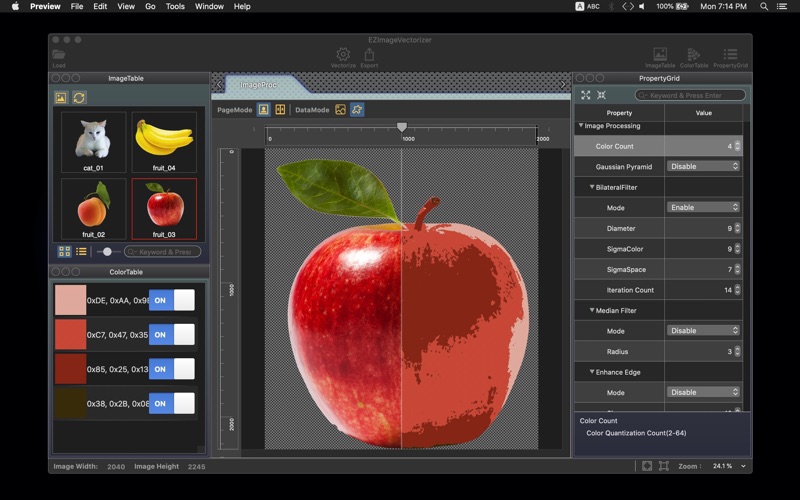This screenshot has width=800, height=500.
Task: Collapse the BilateralFilter group
Action: (592, 187)
